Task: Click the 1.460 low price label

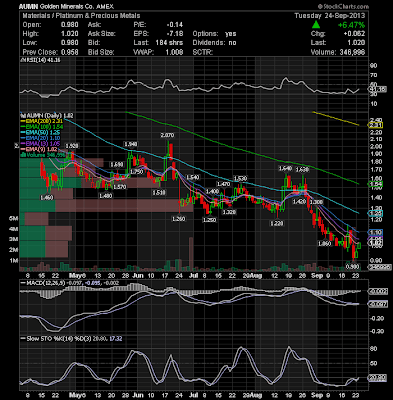Action: (x=46, y=198)
